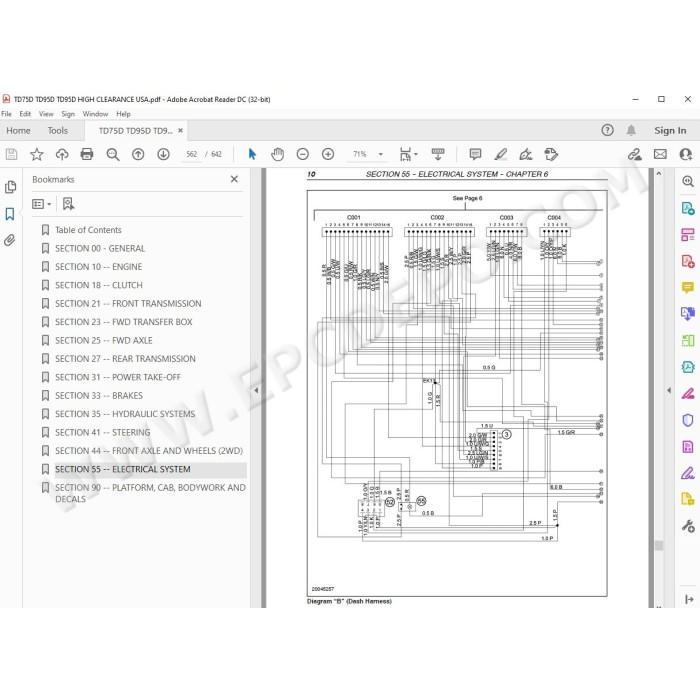Screen dimensions: 700x700
Task: Open the Sign menu
Action: tap(68, 114)
